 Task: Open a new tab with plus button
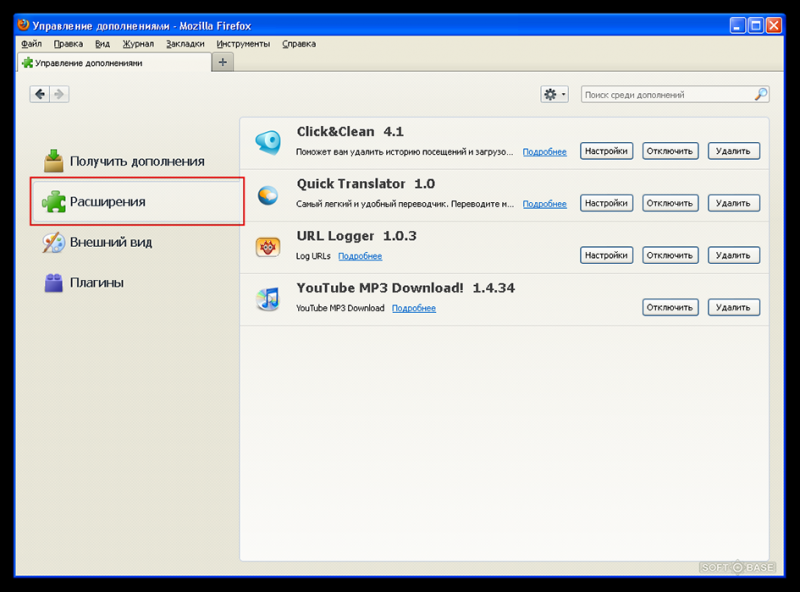click(x=222, y=62)
